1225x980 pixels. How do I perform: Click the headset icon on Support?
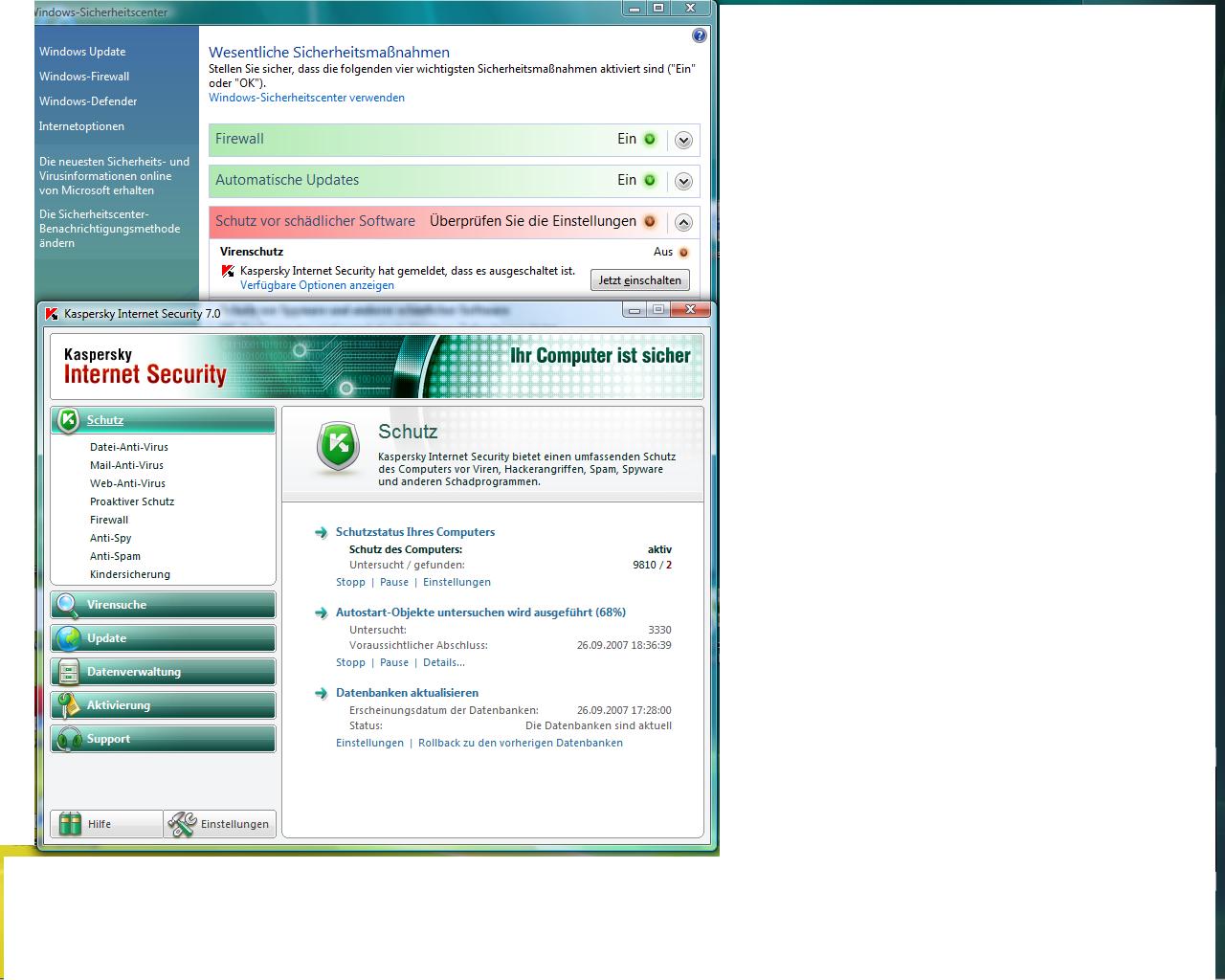pos(68,739)
